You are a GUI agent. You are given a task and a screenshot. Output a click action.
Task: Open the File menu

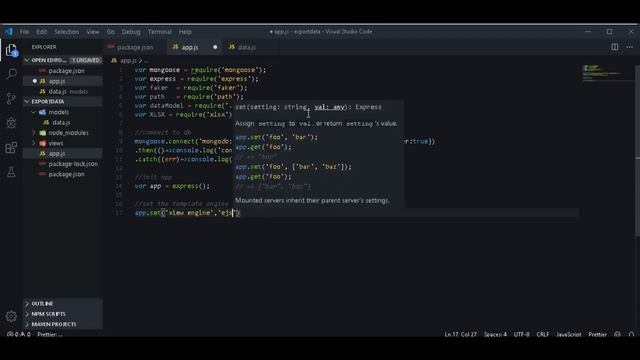click(x=24, y=32)
